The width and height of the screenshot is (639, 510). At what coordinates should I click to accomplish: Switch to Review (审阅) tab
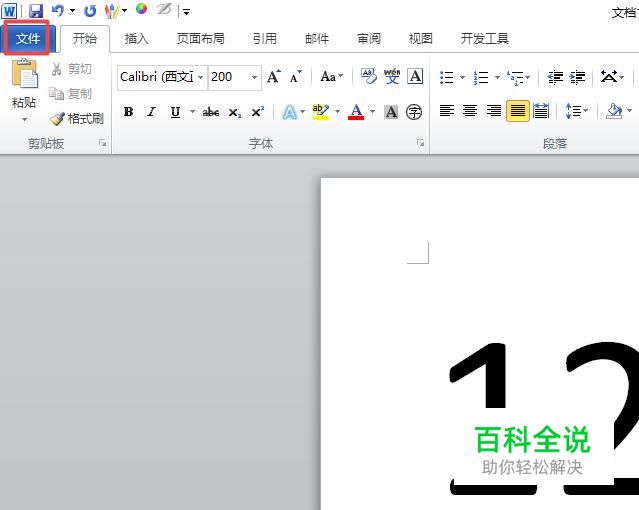(x=369, y=39)
